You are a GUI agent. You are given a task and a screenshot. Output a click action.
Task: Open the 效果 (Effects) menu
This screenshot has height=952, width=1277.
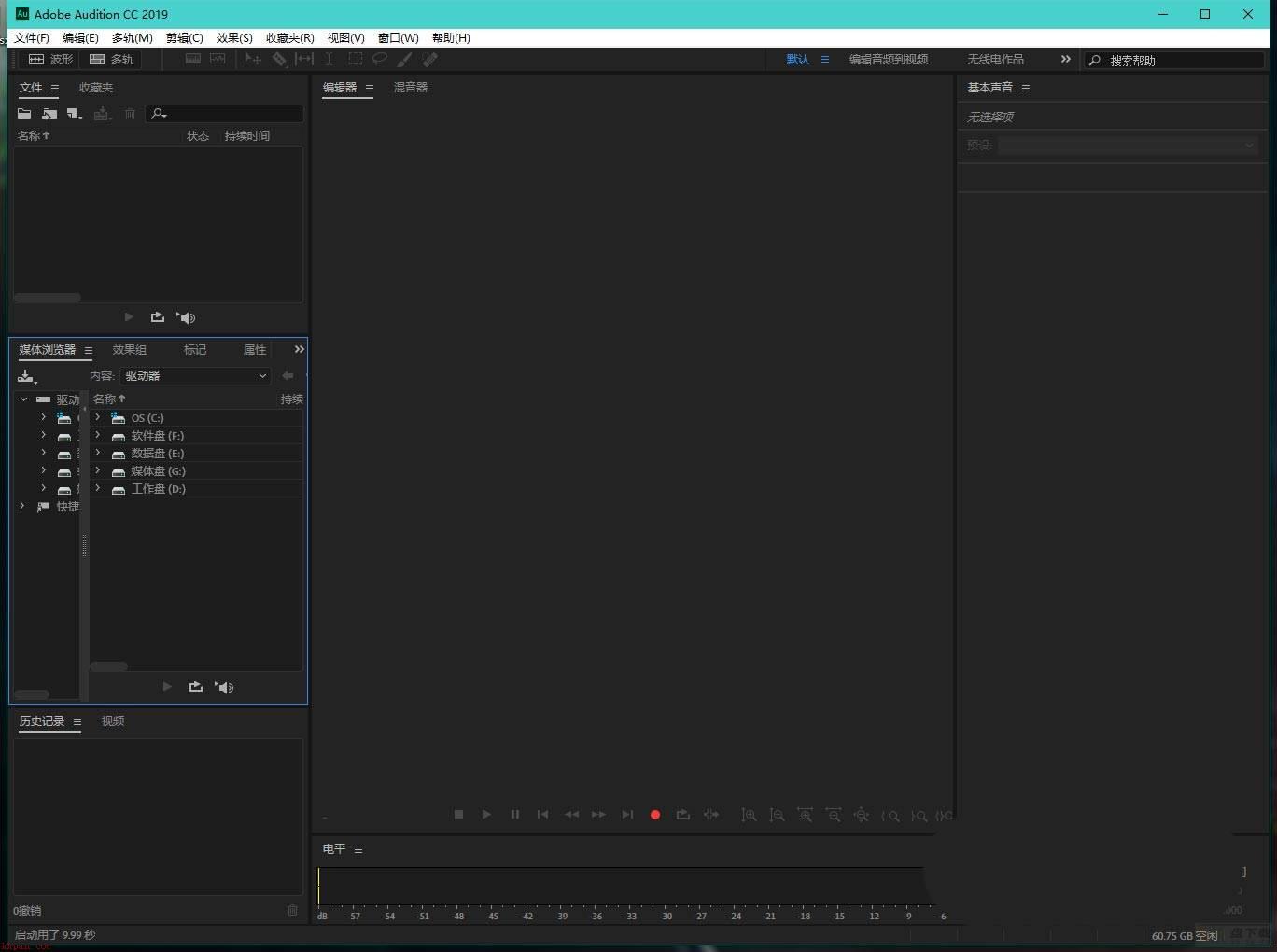[x=234, y=38]
